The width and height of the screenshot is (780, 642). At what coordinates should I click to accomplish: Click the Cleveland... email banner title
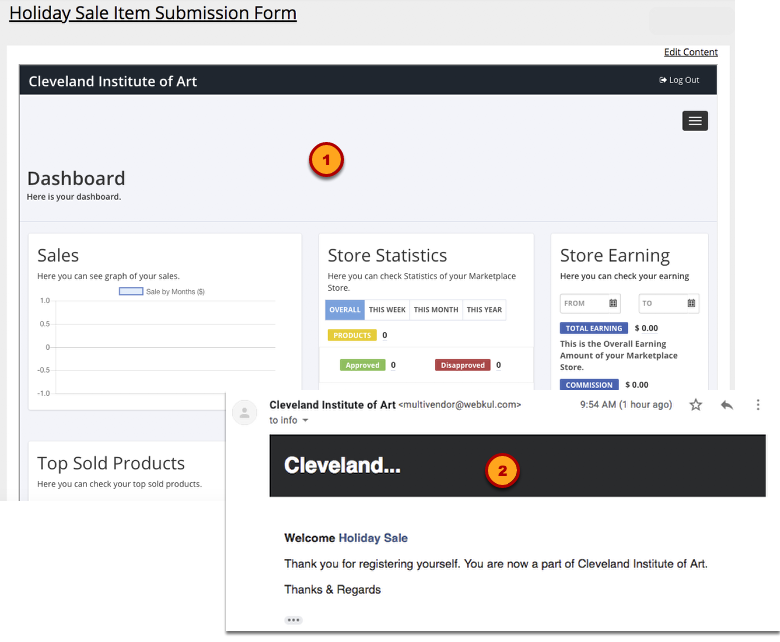(342, 465)
